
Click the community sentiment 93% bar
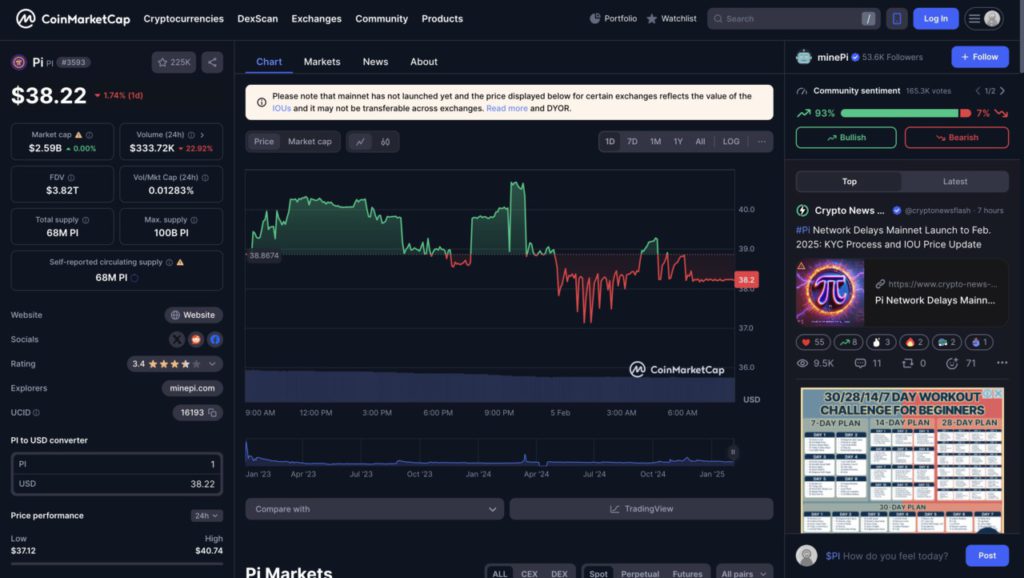pyautogui.click(x=899, y=113)
